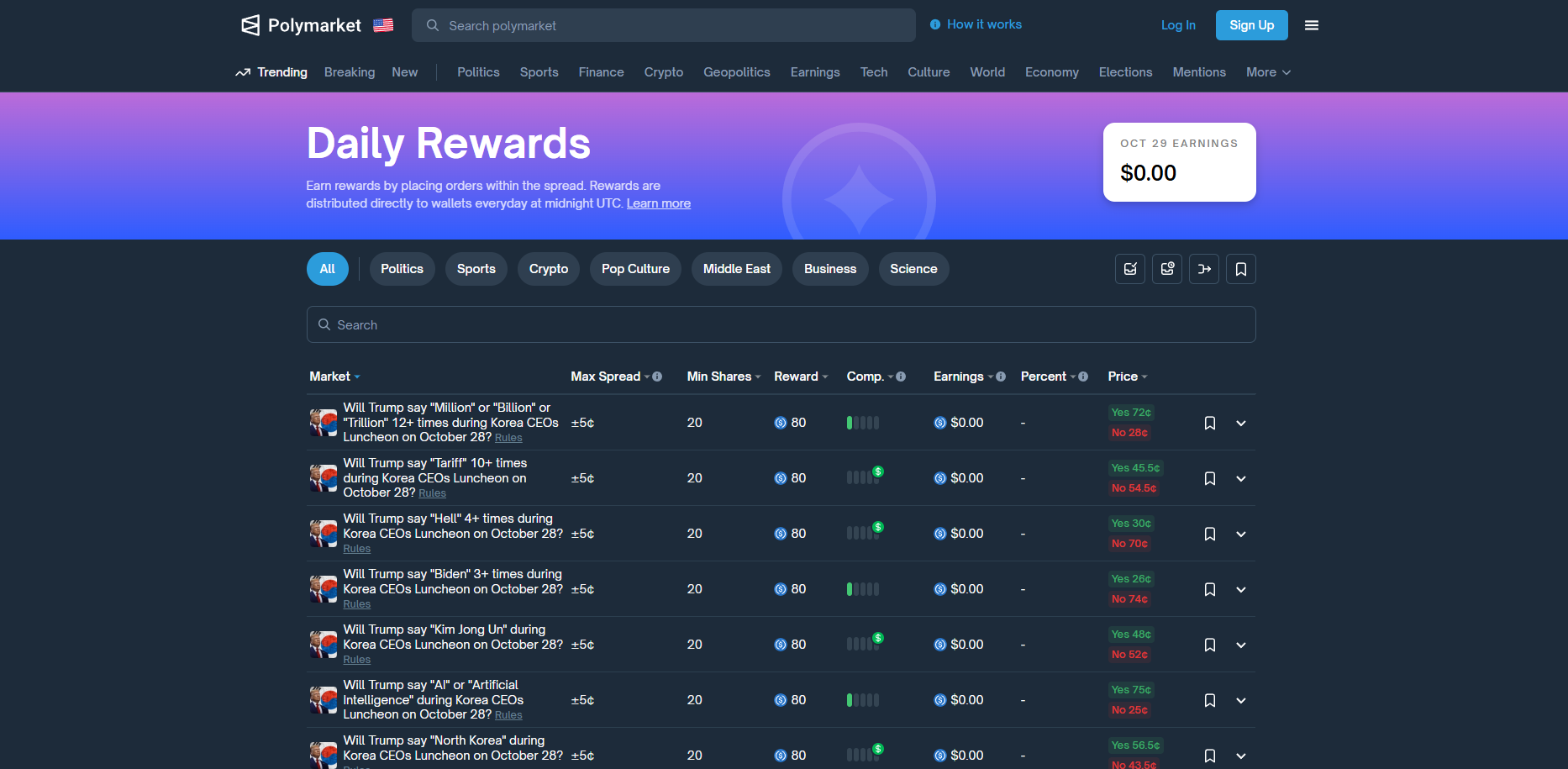This screenshot has width=1568, height=769.
Task: Expand the Trump Biden market row
Action: point(1241,589)
